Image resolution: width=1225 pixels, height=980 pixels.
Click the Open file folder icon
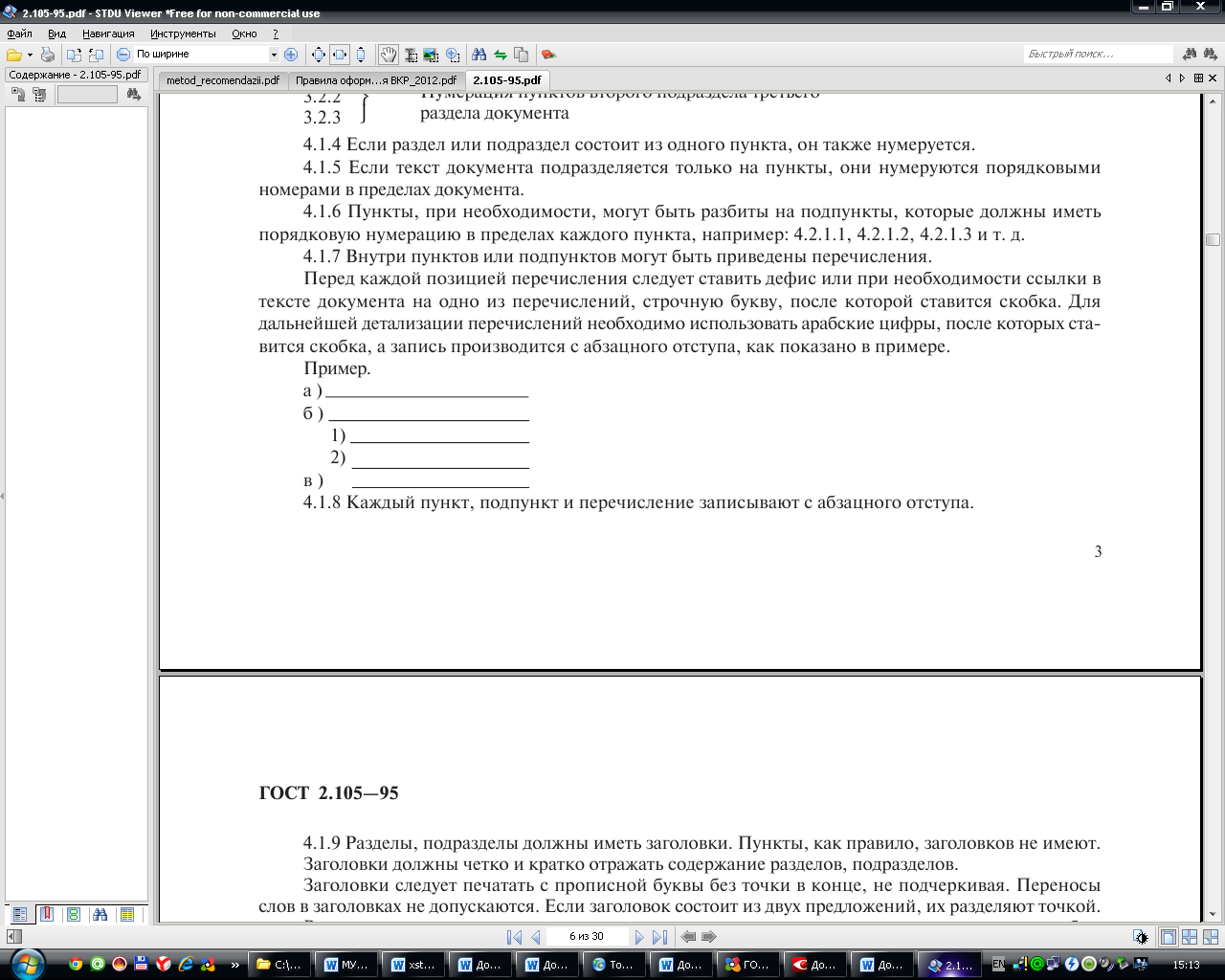pos(14,55)
